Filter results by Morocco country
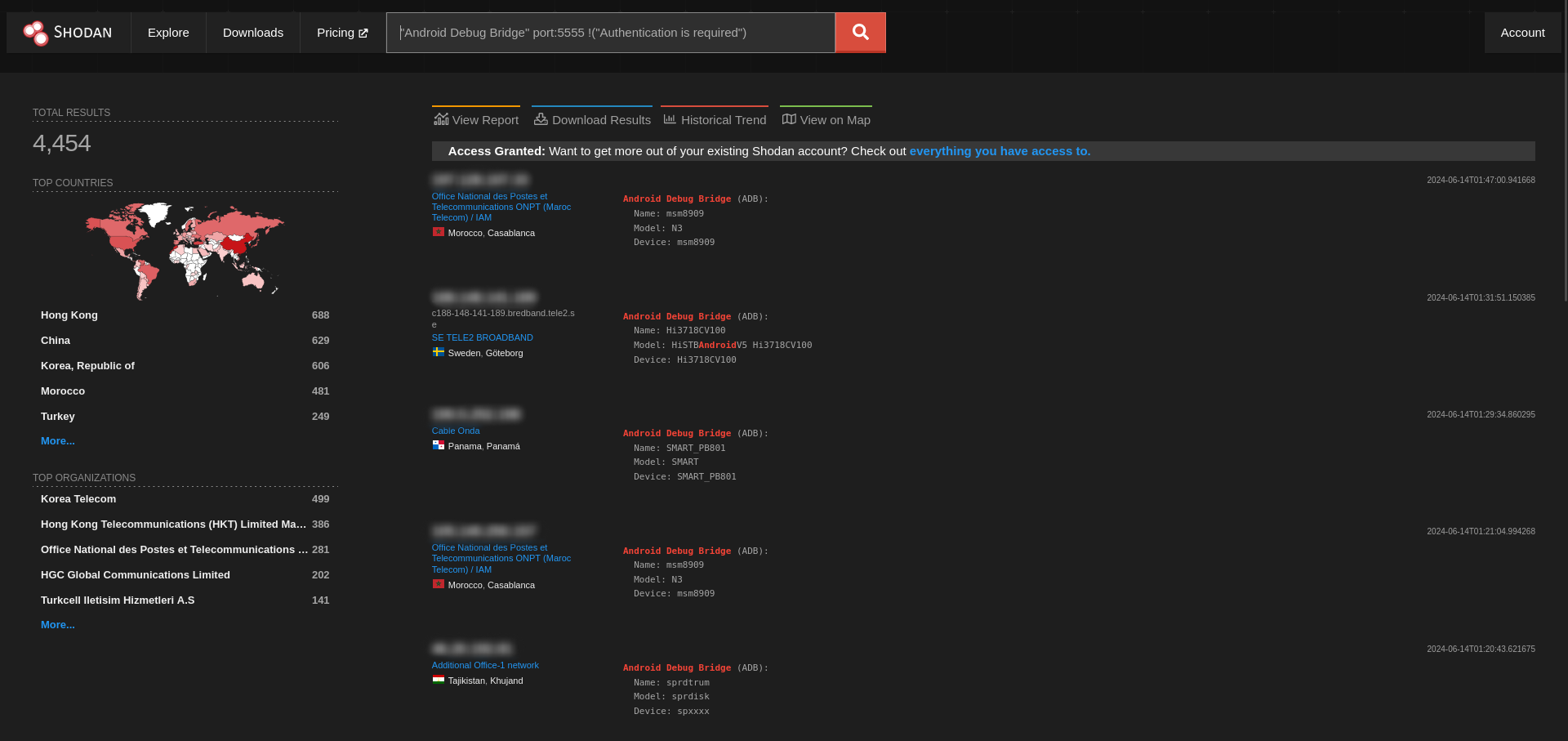This screenshot has height=741, width=1568. point(63,391)
